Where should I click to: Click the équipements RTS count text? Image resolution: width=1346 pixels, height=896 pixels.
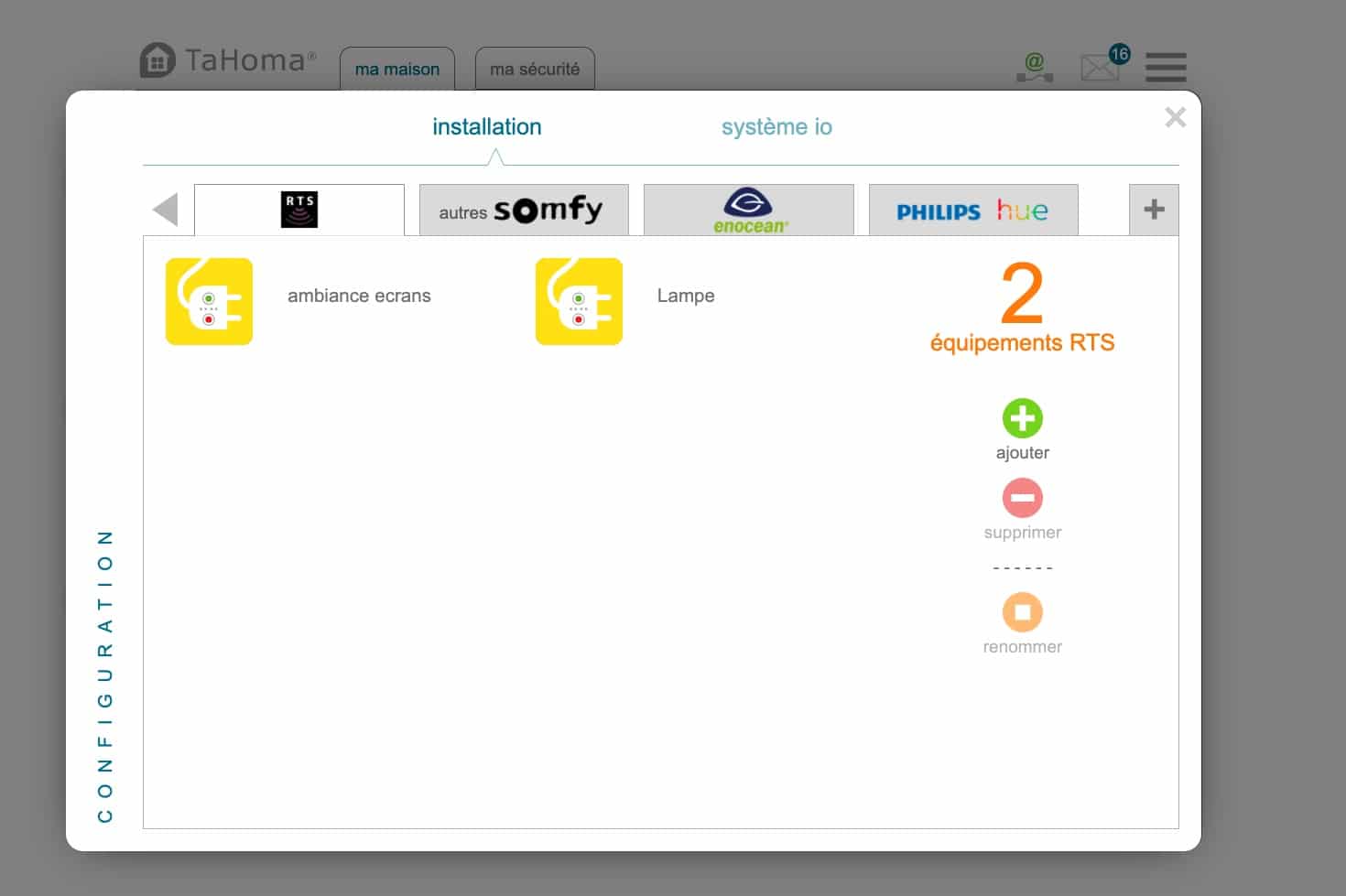[1023, 343]
